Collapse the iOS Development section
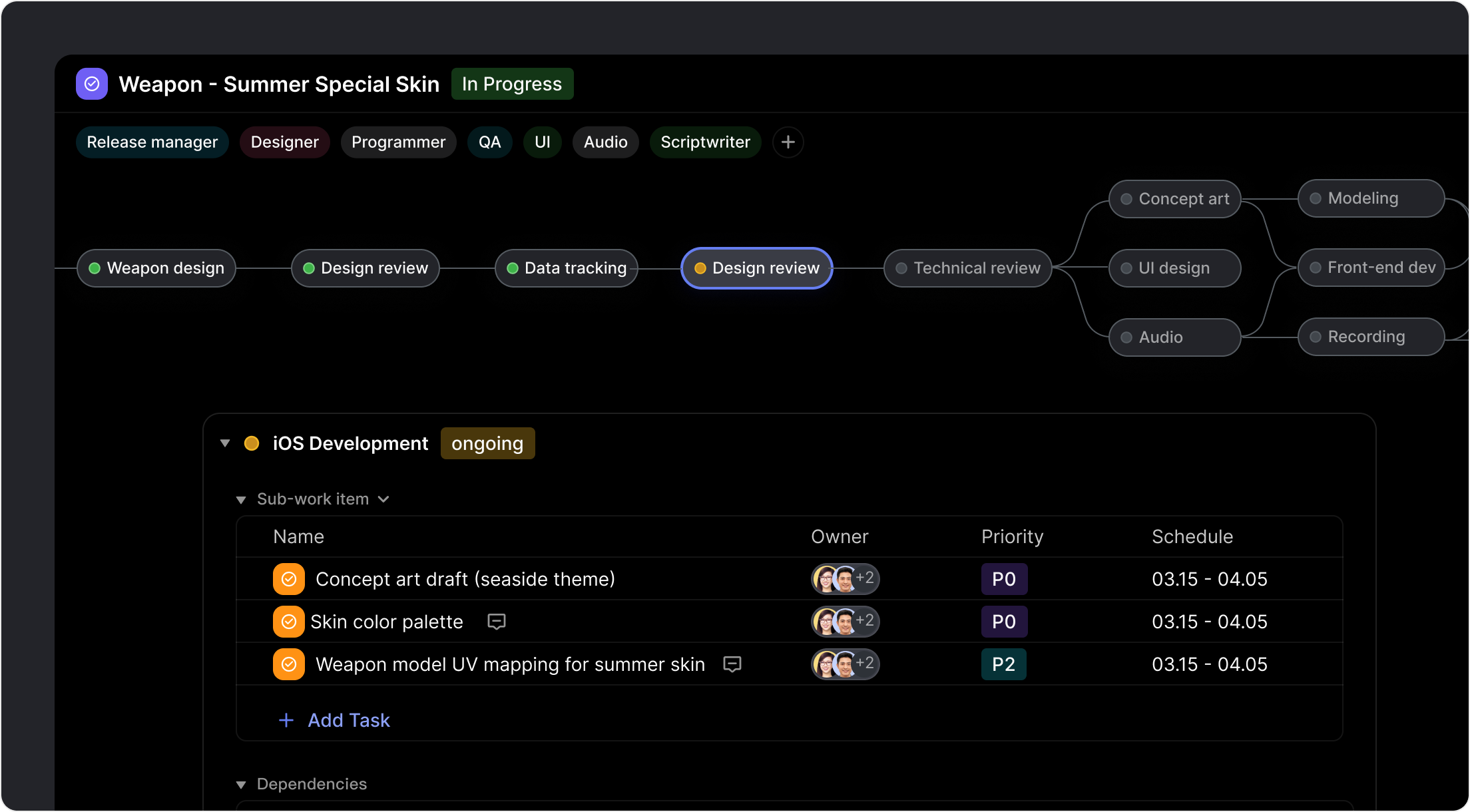1470x812 pixels. 225,443
